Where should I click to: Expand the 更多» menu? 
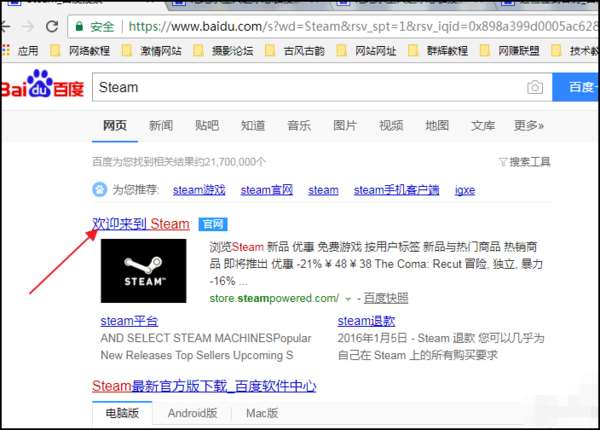tap(529, 125)
